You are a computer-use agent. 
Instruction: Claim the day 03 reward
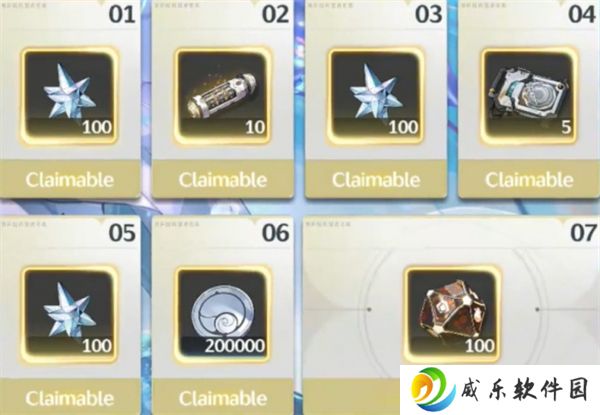coord(376,180)
